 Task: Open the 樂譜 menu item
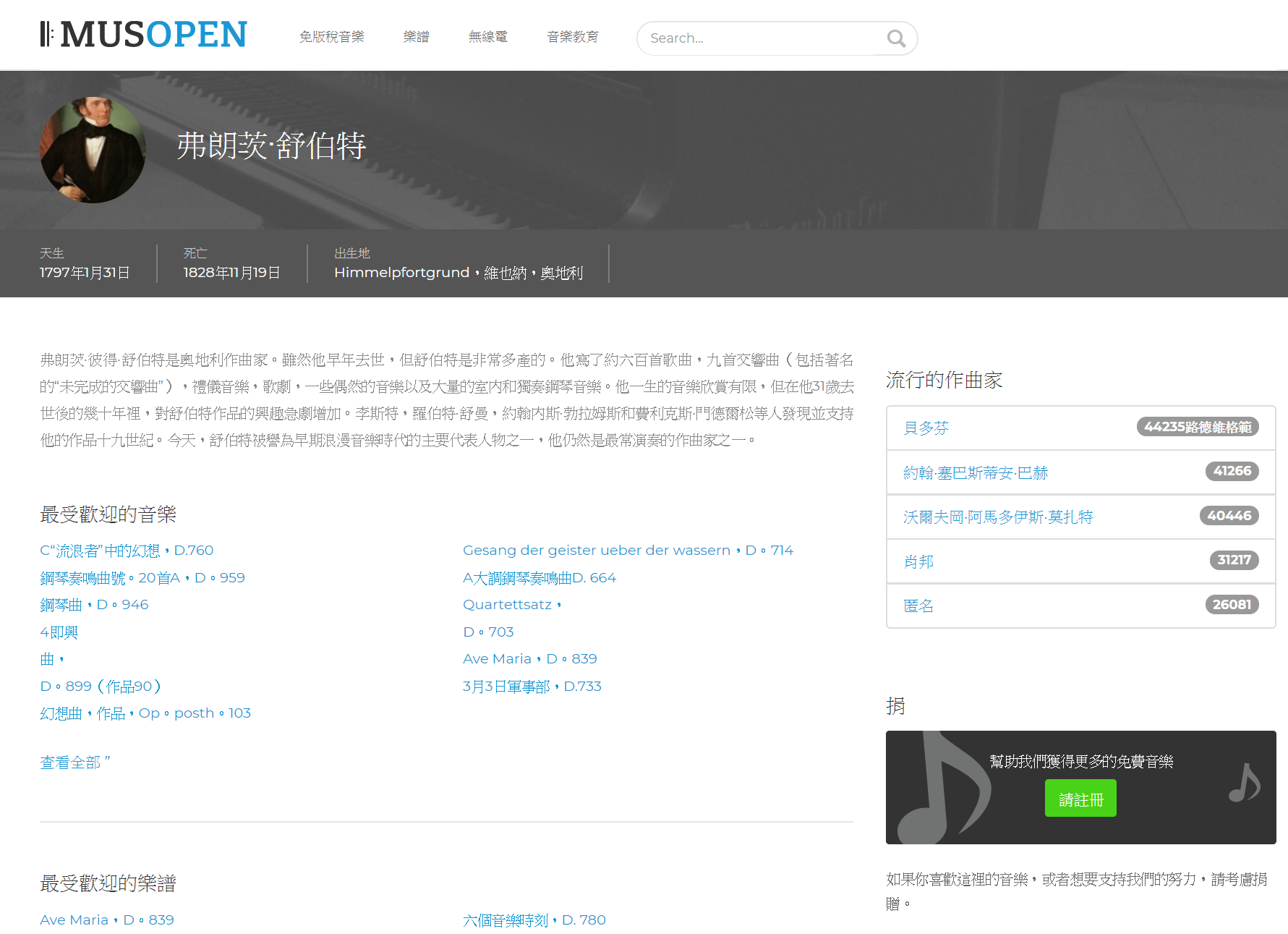pyautogui.click(x=417, y=37)
